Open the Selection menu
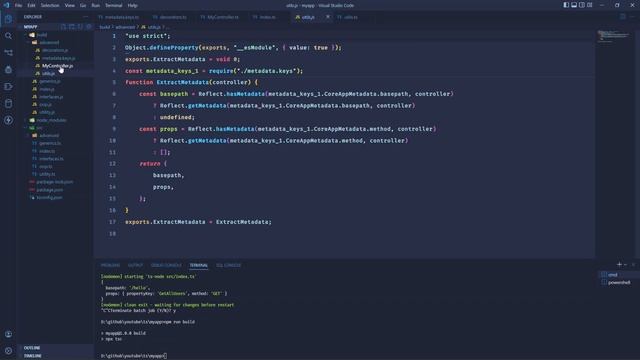This screenshot has width=640, height=360. point(50,5)
